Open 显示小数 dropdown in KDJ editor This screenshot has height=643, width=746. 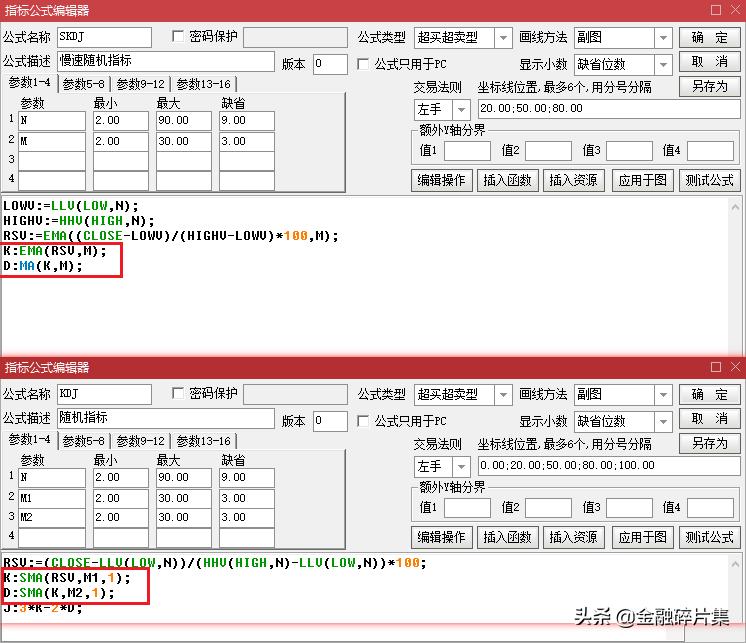tap(663, 422)
